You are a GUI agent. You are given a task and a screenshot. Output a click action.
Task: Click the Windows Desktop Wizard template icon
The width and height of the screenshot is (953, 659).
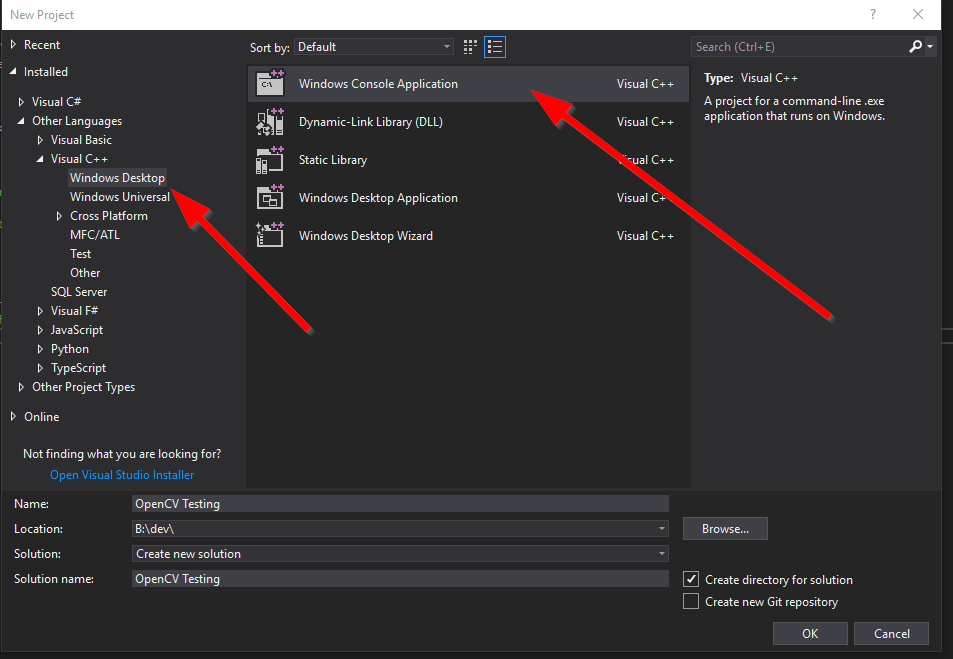point(270,235)
